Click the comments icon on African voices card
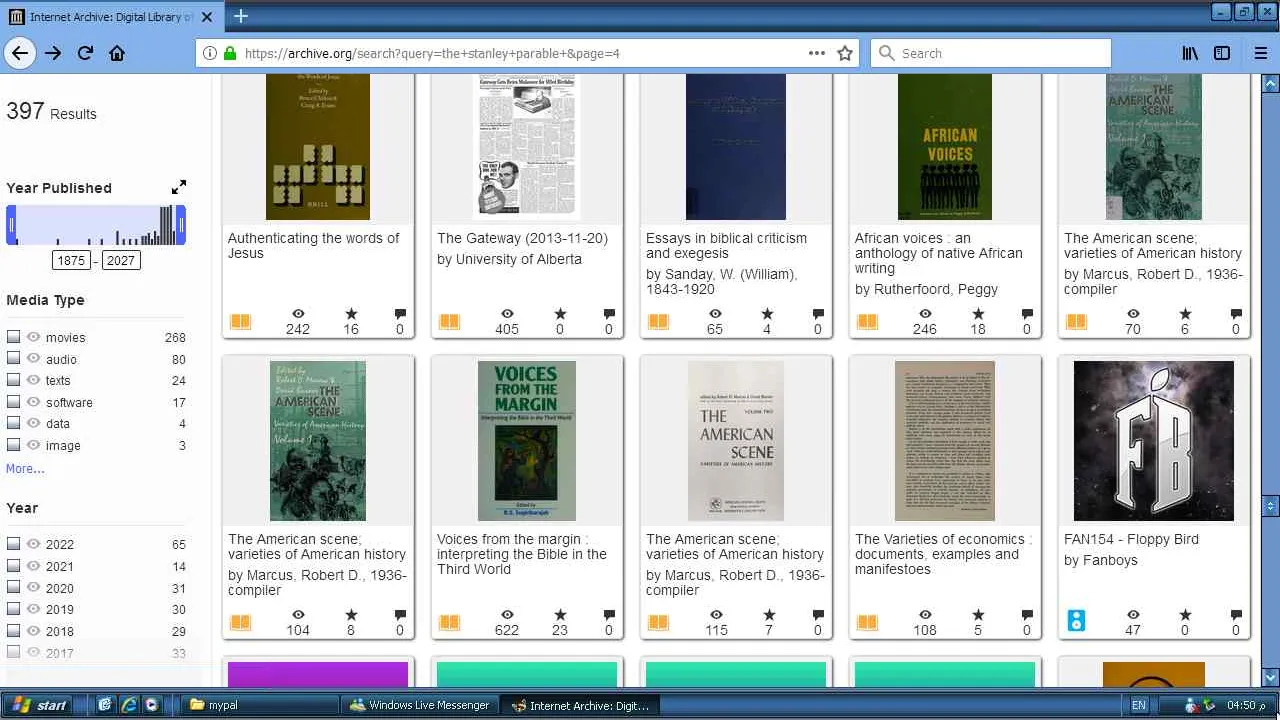1280x720 pixels. pos(1027,314)
